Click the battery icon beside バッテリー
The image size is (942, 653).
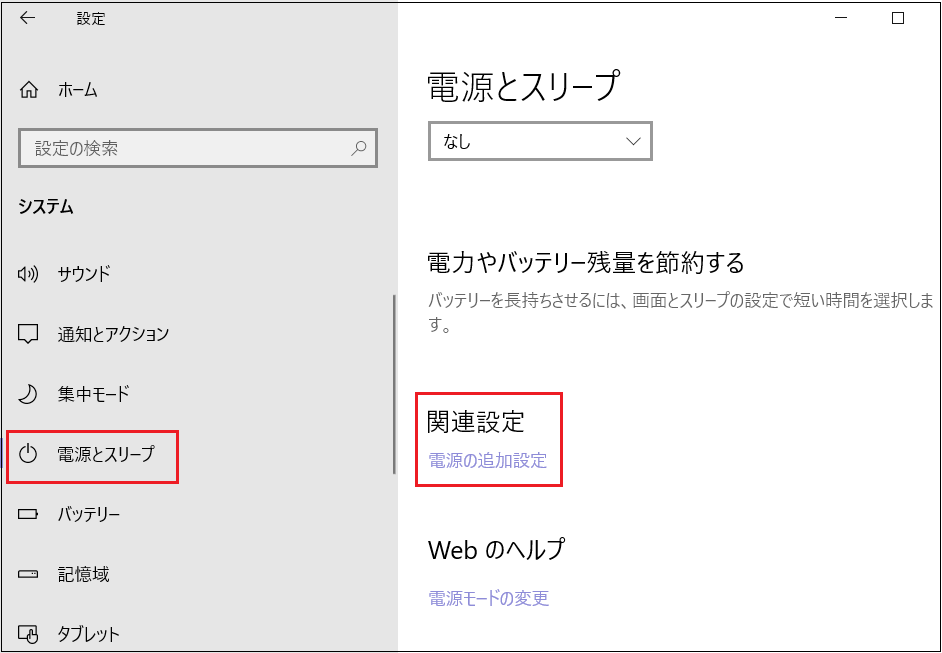pos(29,515)
